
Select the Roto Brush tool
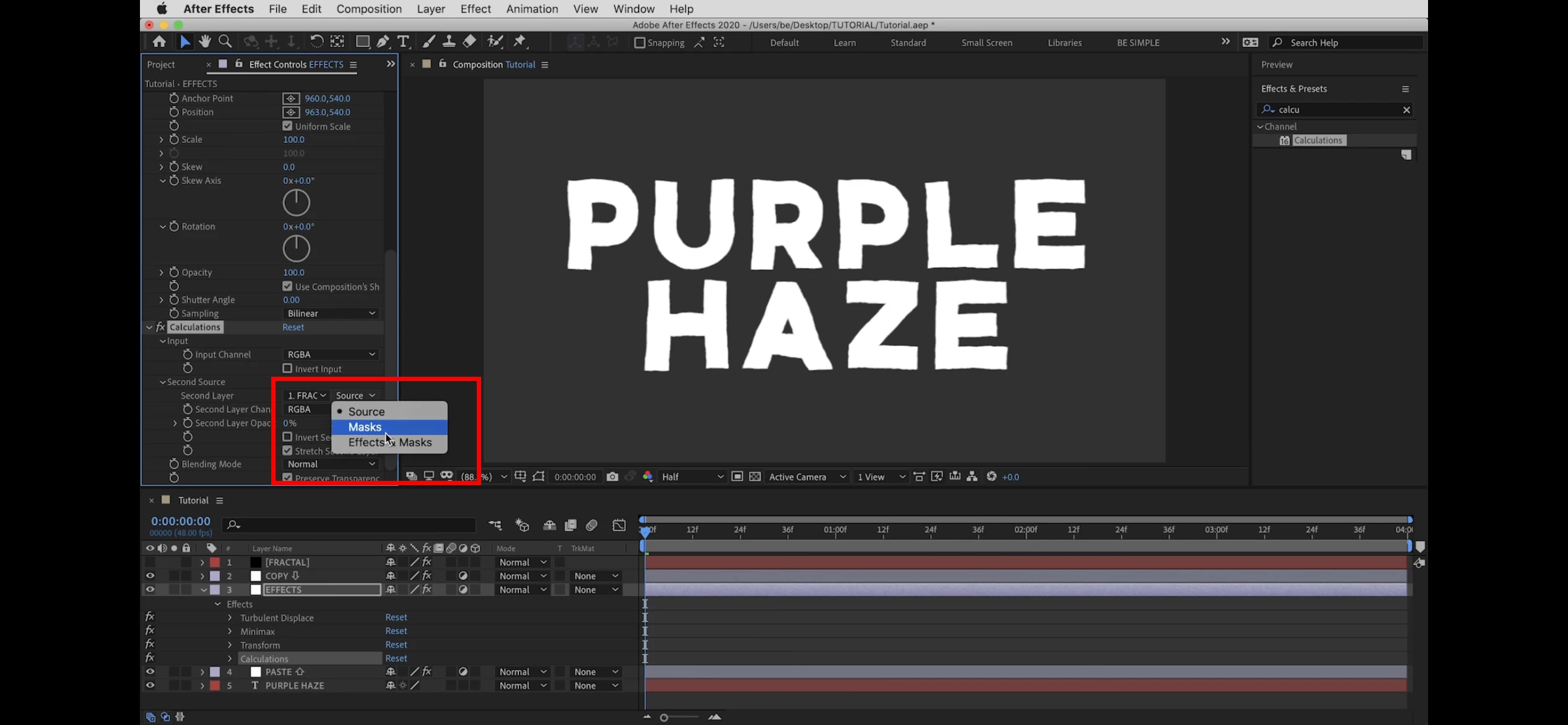pyautogui.click(x=495, y=42)
